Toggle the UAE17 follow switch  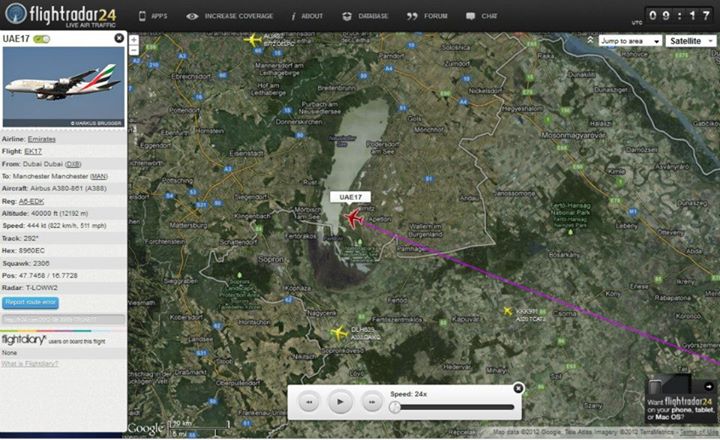[41, 39]
